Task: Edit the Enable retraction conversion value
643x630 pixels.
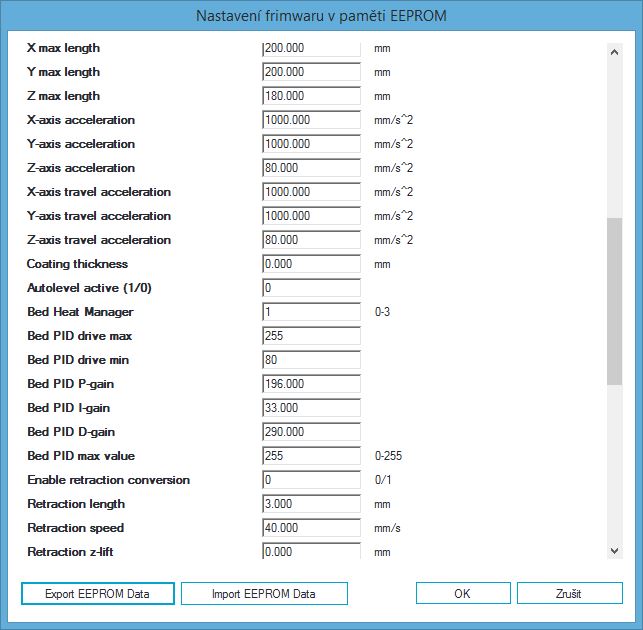Action: (x=311, y=480)
